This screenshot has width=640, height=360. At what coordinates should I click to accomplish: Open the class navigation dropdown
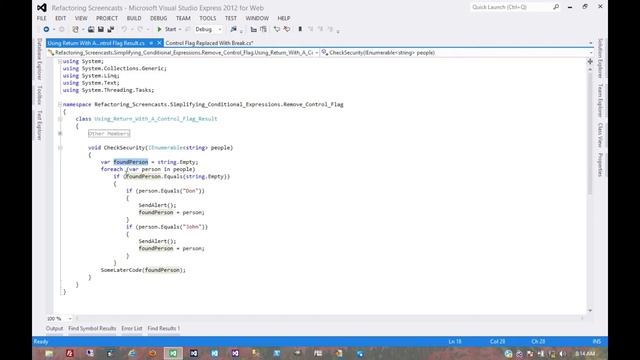(x=317, y=53)
